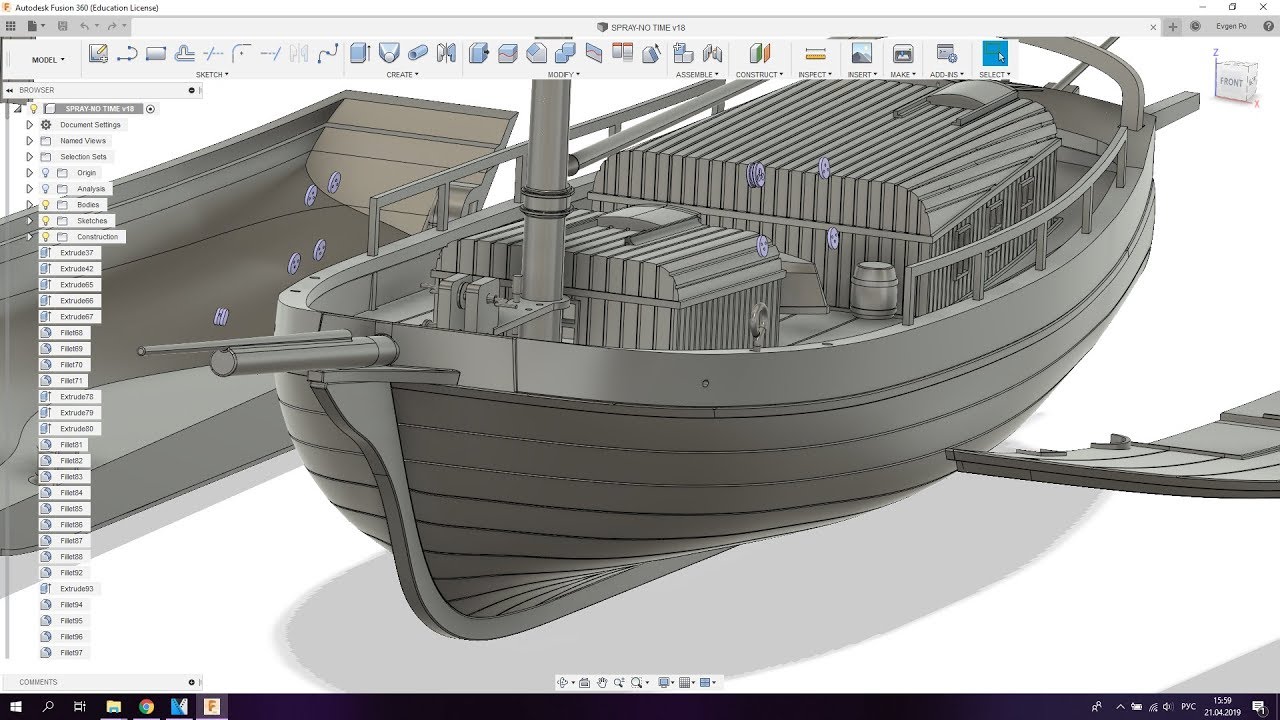The image size is (1280, 720).
Task: Open the INSPECT menu
Action: coord(815,75)
